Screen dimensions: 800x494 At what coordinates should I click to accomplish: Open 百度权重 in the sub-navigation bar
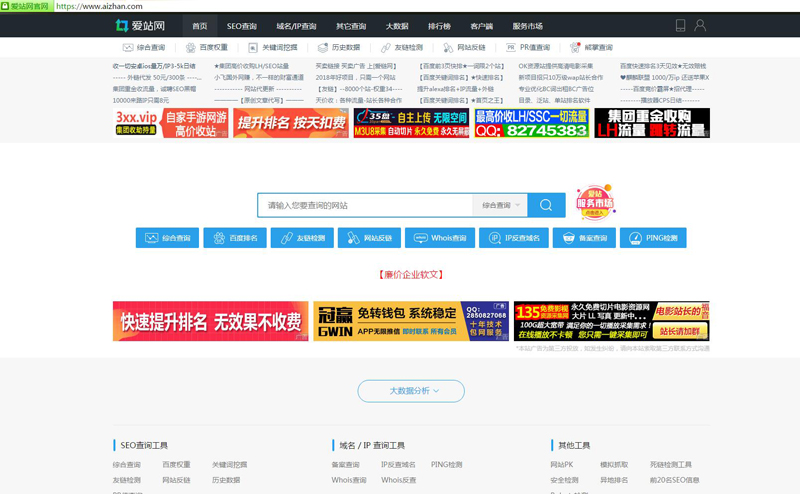tap(206, 47)
